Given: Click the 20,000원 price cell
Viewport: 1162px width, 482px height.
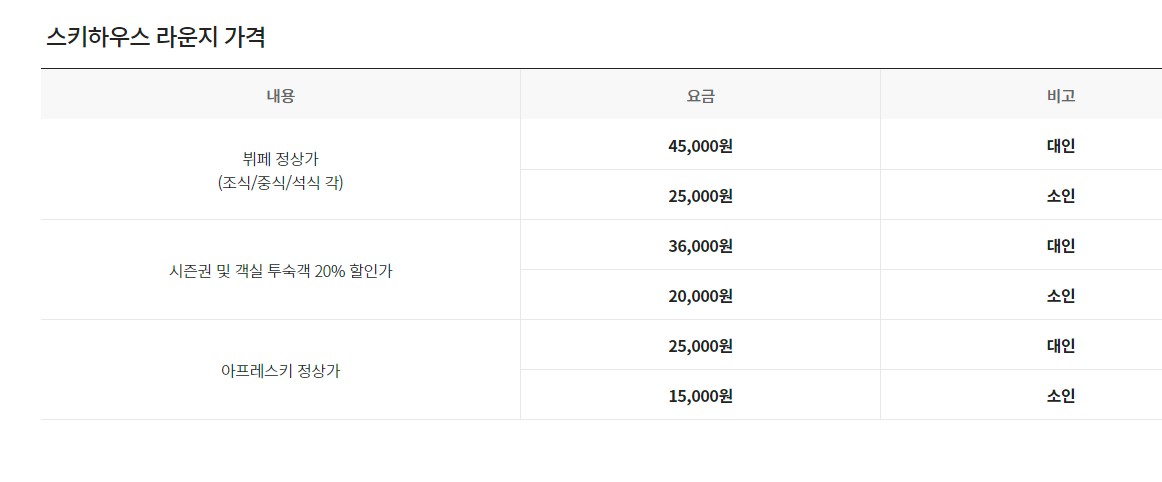Looking at the screenshot, I should [700, 296].
